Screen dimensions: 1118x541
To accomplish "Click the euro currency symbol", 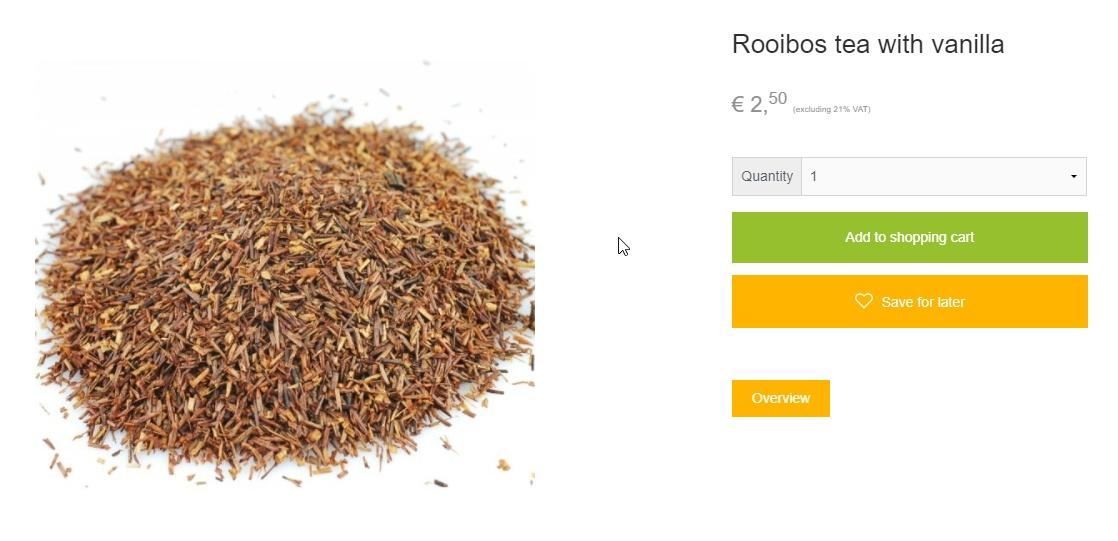I will (x=738, y=105).
